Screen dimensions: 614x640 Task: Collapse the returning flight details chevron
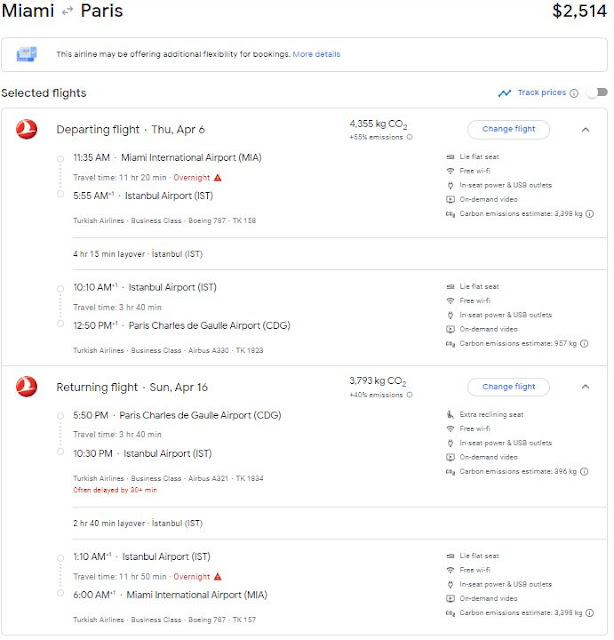pos(585,387)
